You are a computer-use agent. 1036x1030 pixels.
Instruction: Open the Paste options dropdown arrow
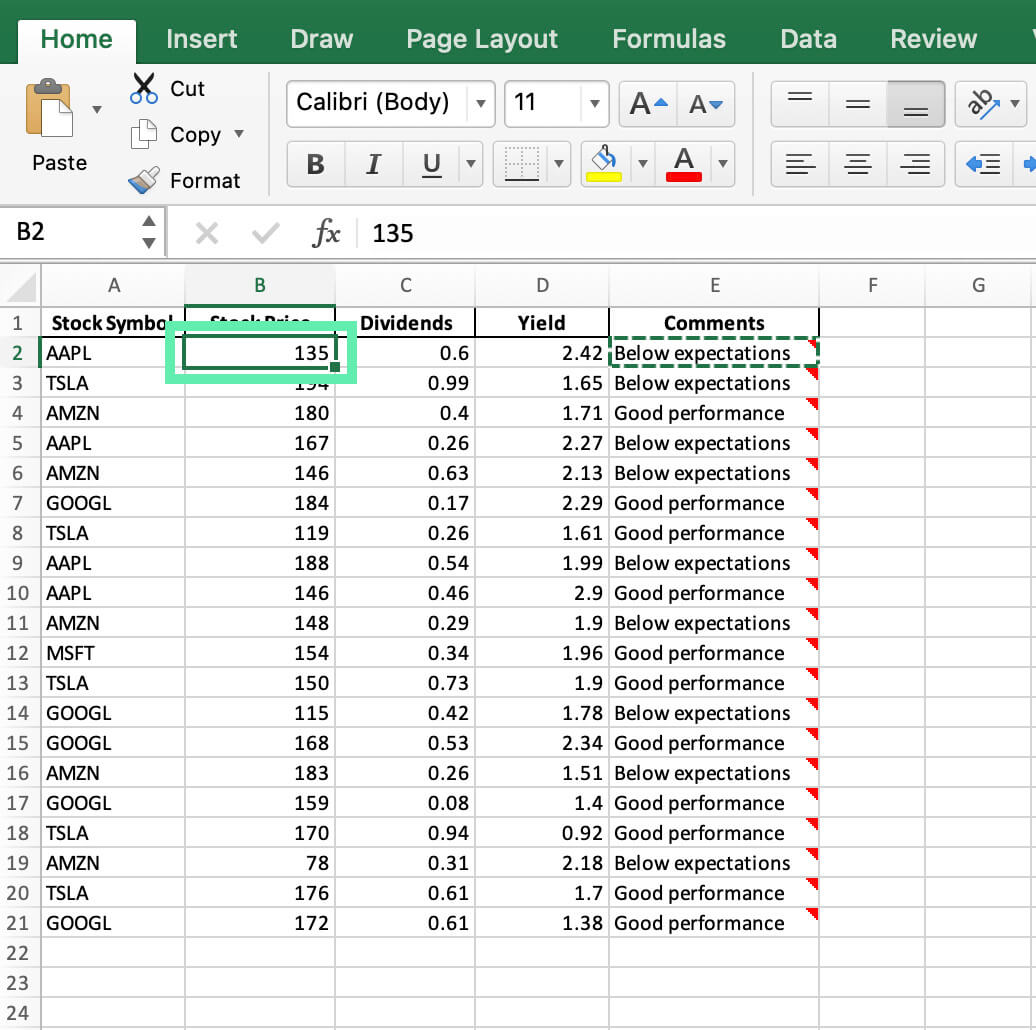97,109
